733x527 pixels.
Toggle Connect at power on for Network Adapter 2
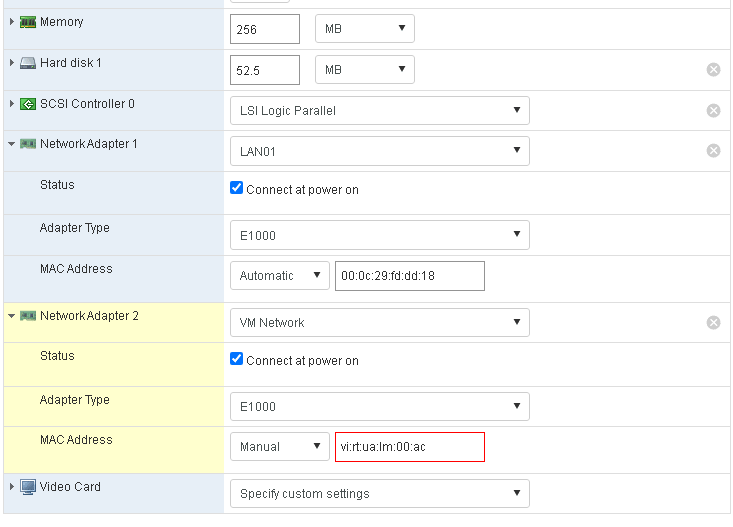pos(237,359)
